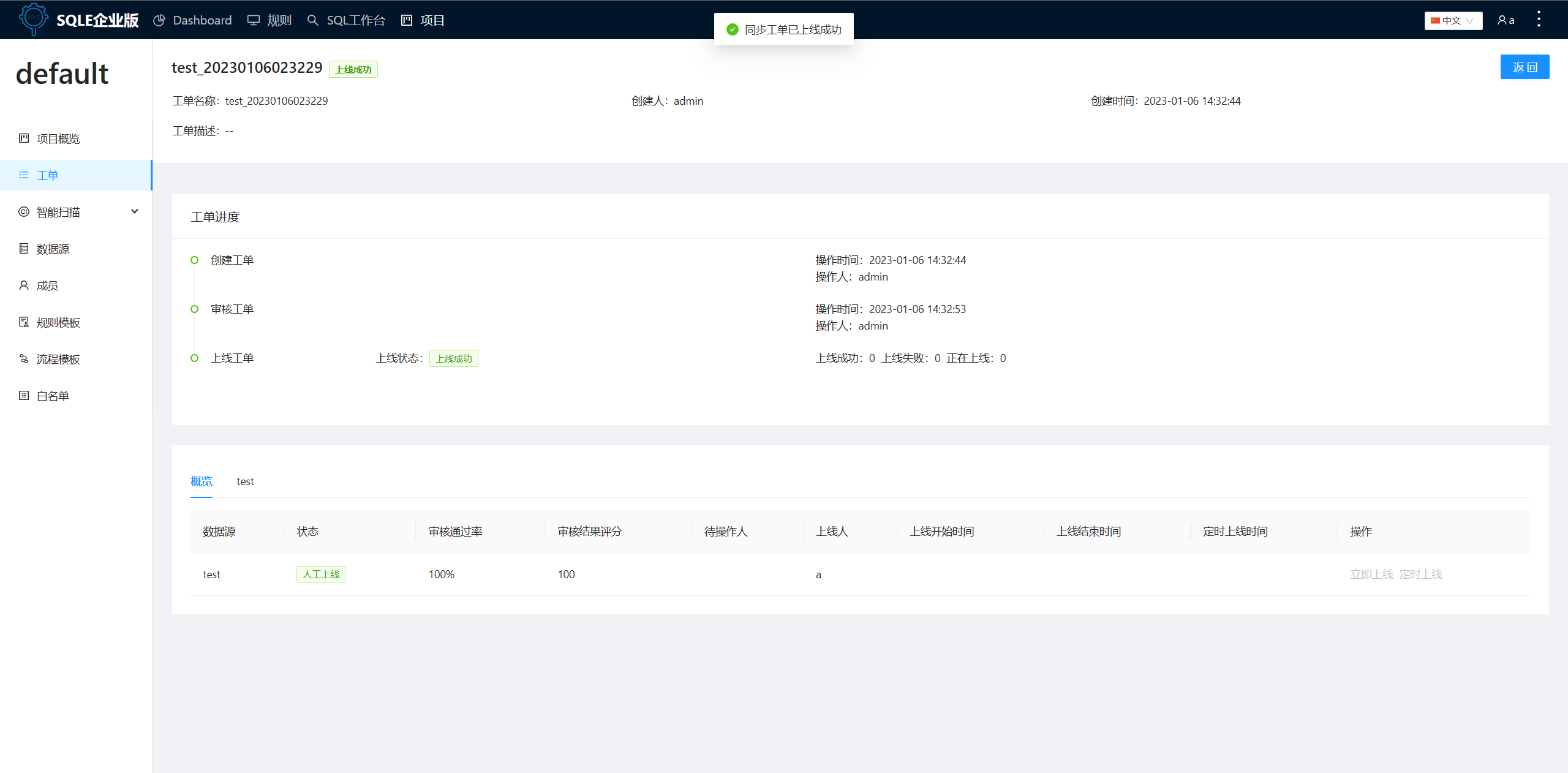The image size is (1568, 773).
Task: Click the 流程模板 flow icon in the sidebar
Action: [x=23, y=358]
